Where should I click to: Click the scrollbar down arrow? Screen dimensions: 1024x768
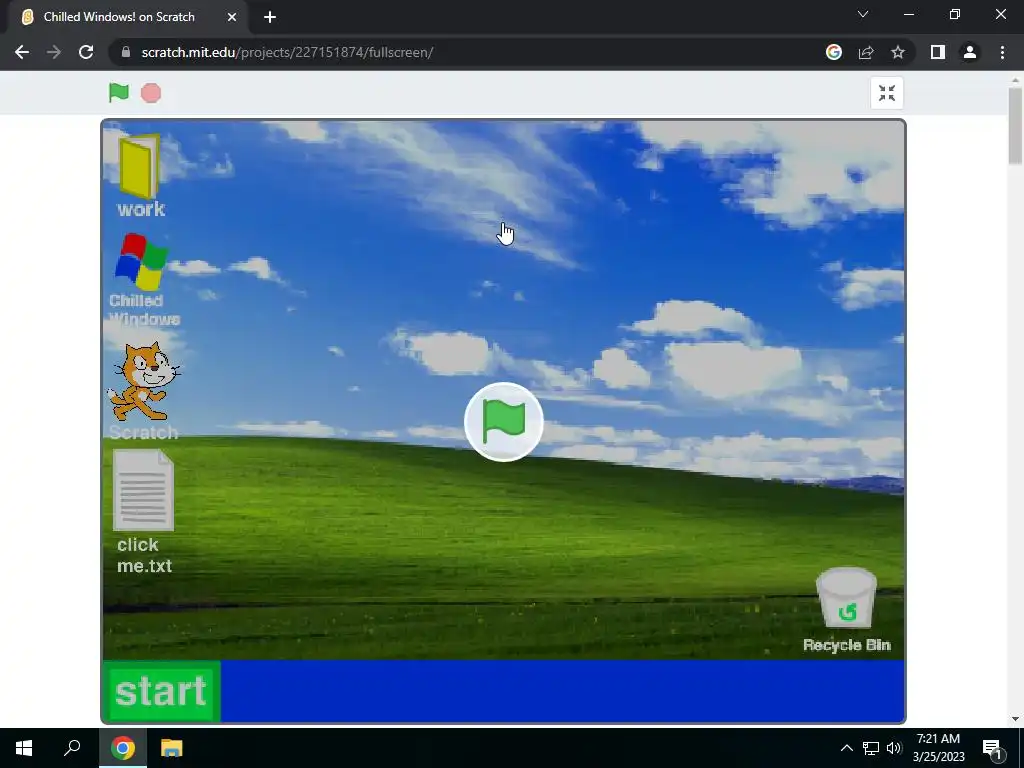pos(1015,719)
